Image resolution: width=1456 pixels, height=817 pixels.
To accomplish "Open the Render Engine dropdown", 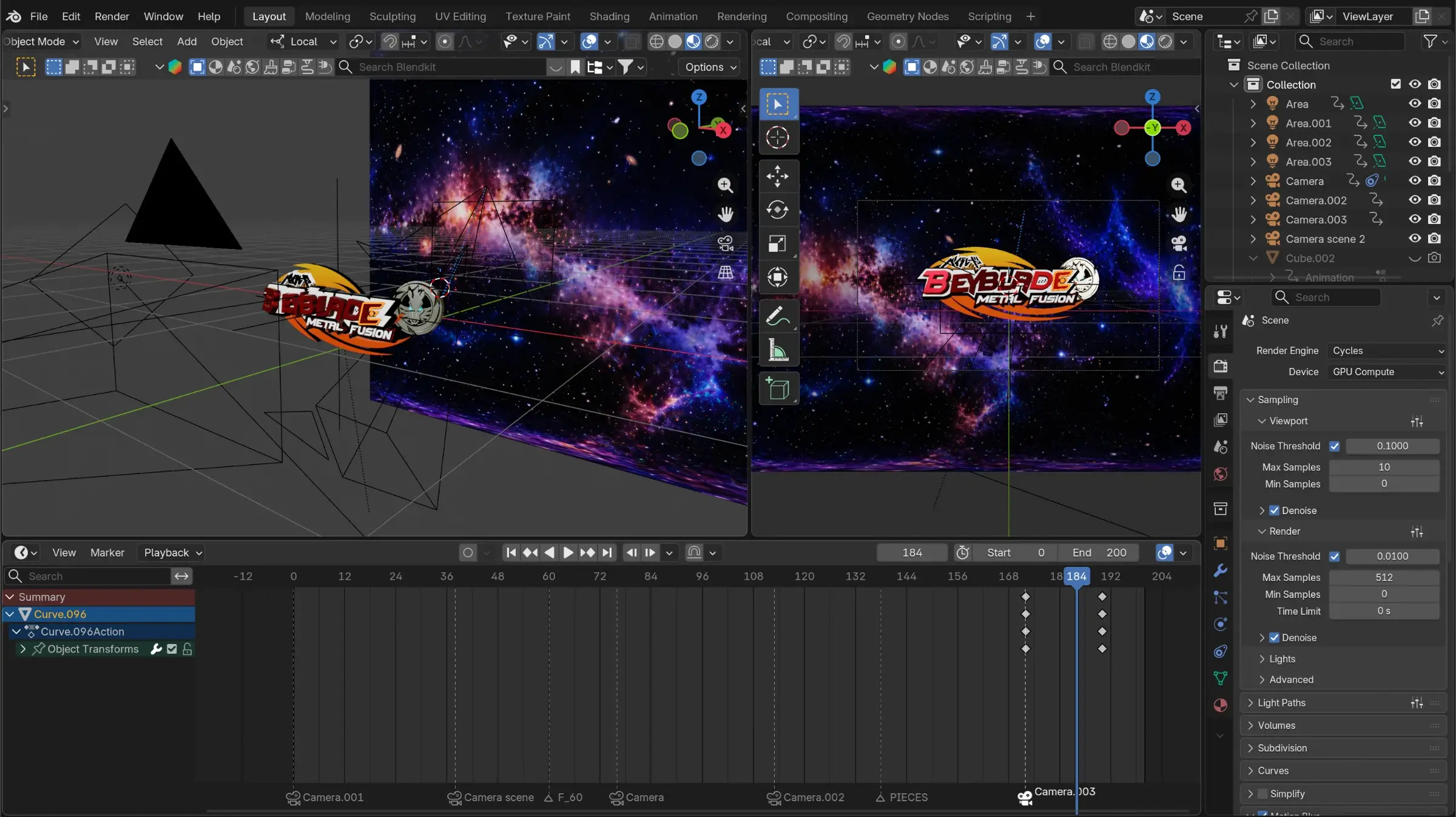I will tap(1387, 351).
